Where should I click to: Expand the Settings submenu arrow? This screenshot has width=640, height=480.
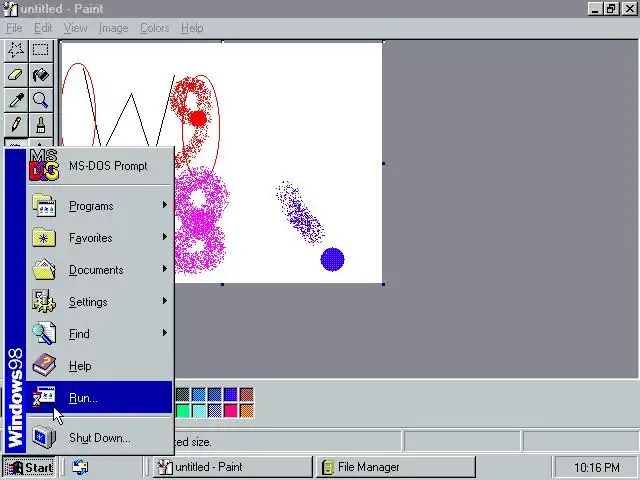(x=164, y=301)
